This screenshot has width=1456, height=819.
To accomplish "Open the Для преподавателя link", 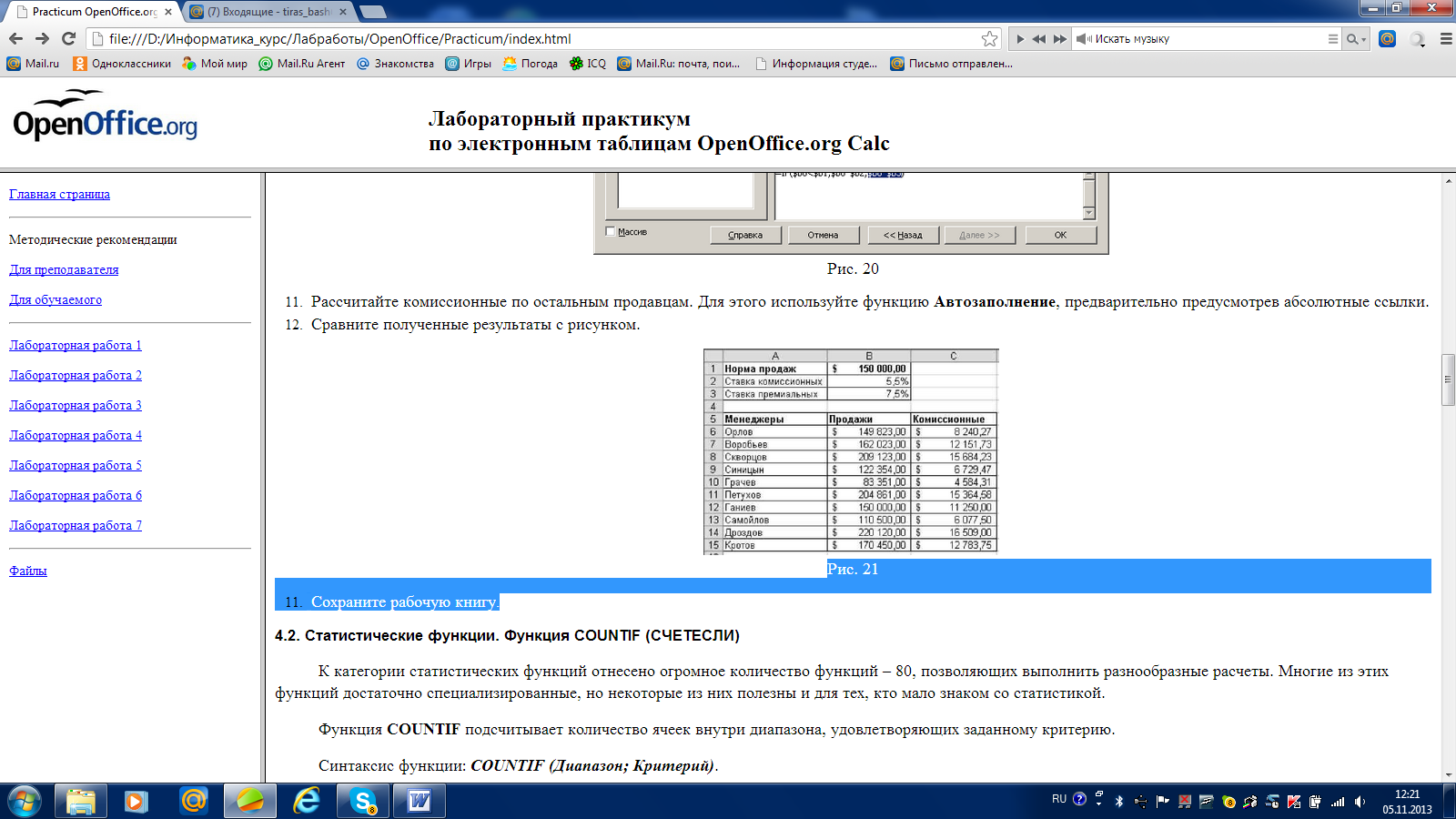I will click(x=64, y=269).
